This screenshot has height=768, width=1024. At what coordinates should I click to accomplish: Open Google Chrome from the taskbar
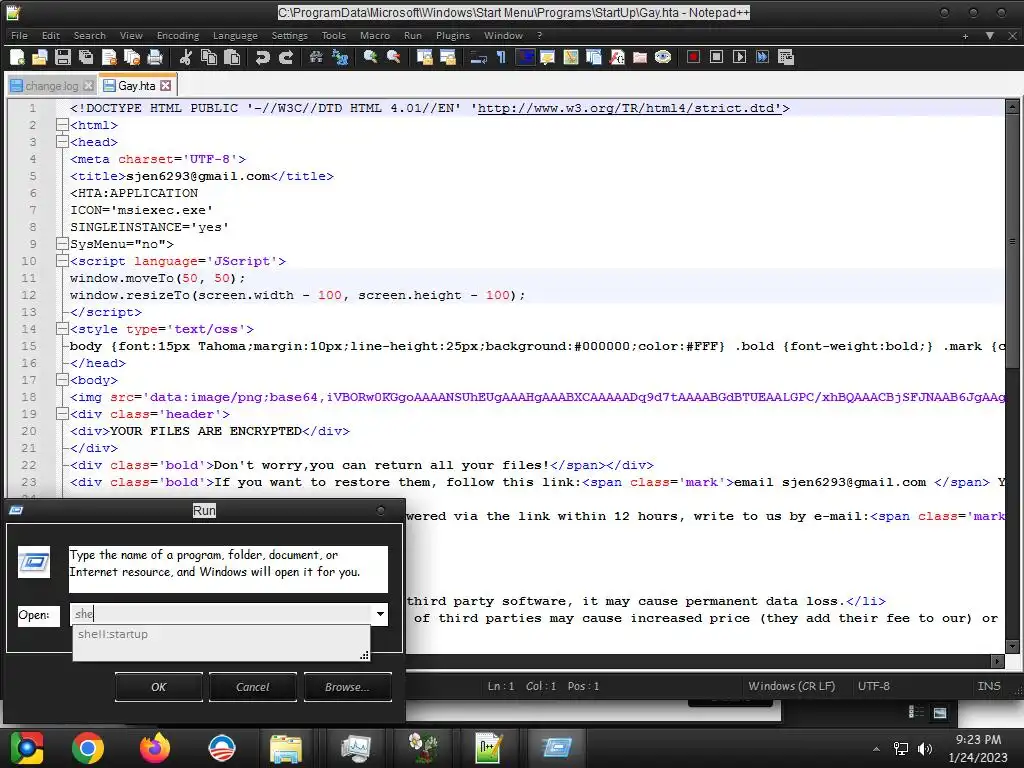(88, 748)
